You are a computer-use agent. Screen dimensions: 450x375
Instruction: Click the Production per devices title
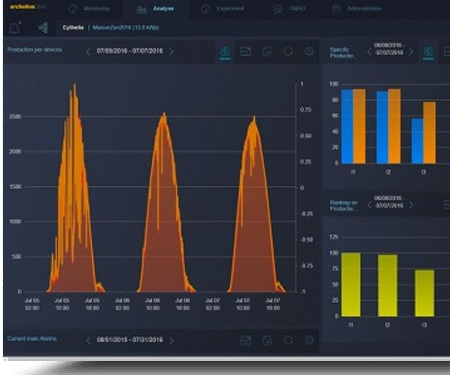click(x=35, y=50)
